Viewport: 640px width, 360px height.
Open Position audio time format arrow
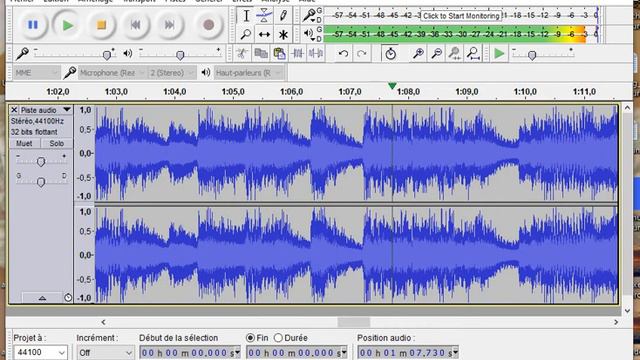tap(456, 353)
